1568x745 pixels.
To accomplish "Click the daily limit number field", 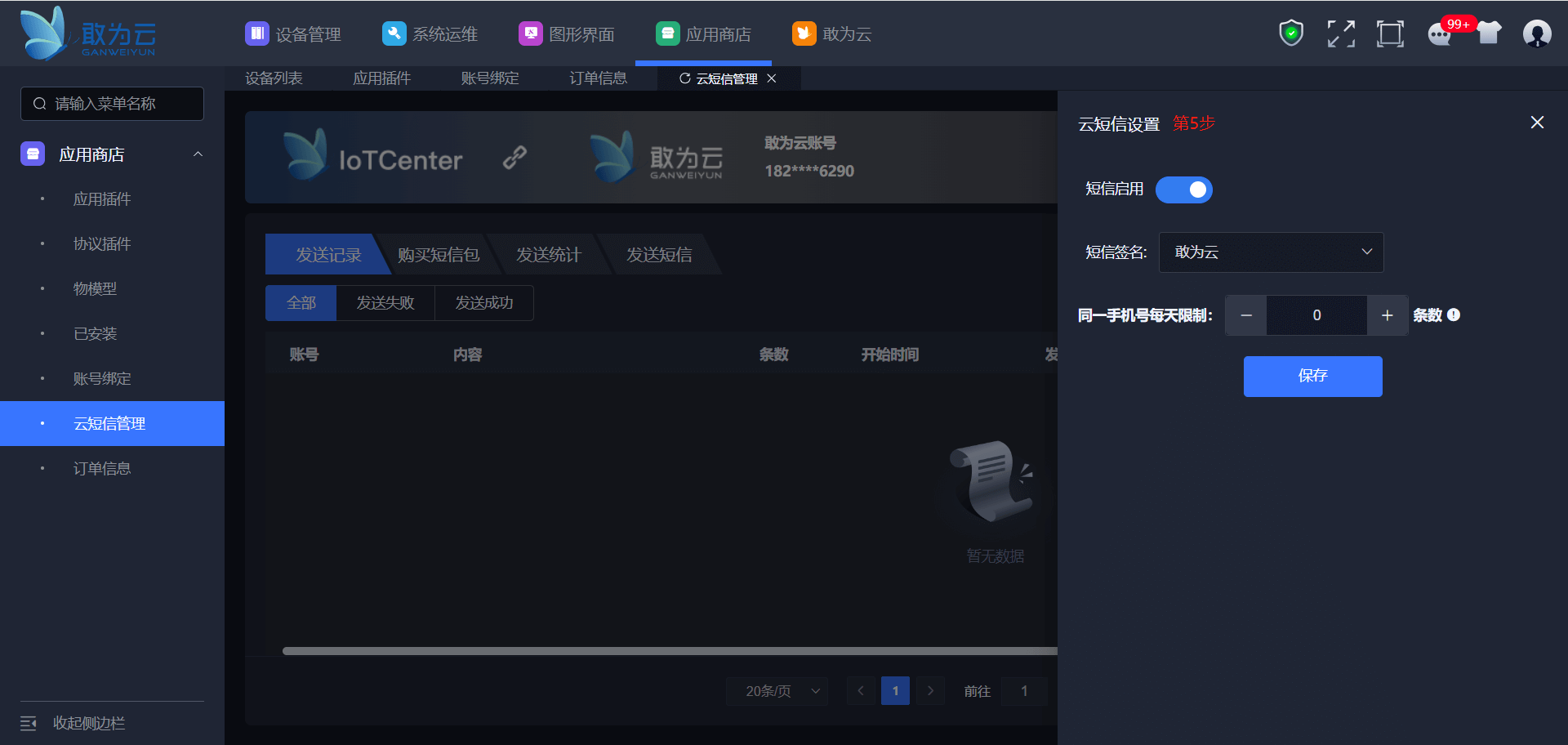I will coord(1316,315).
